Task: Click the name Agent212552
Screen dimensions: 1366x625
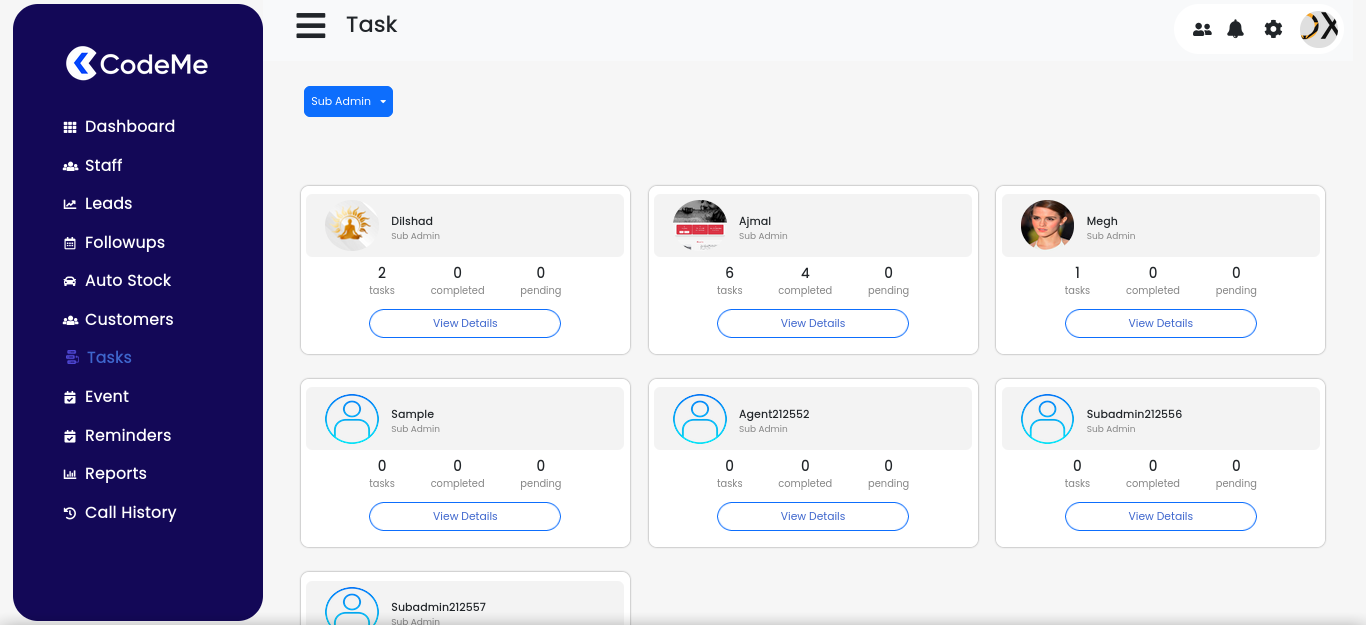Action: (x=774, y=414)
